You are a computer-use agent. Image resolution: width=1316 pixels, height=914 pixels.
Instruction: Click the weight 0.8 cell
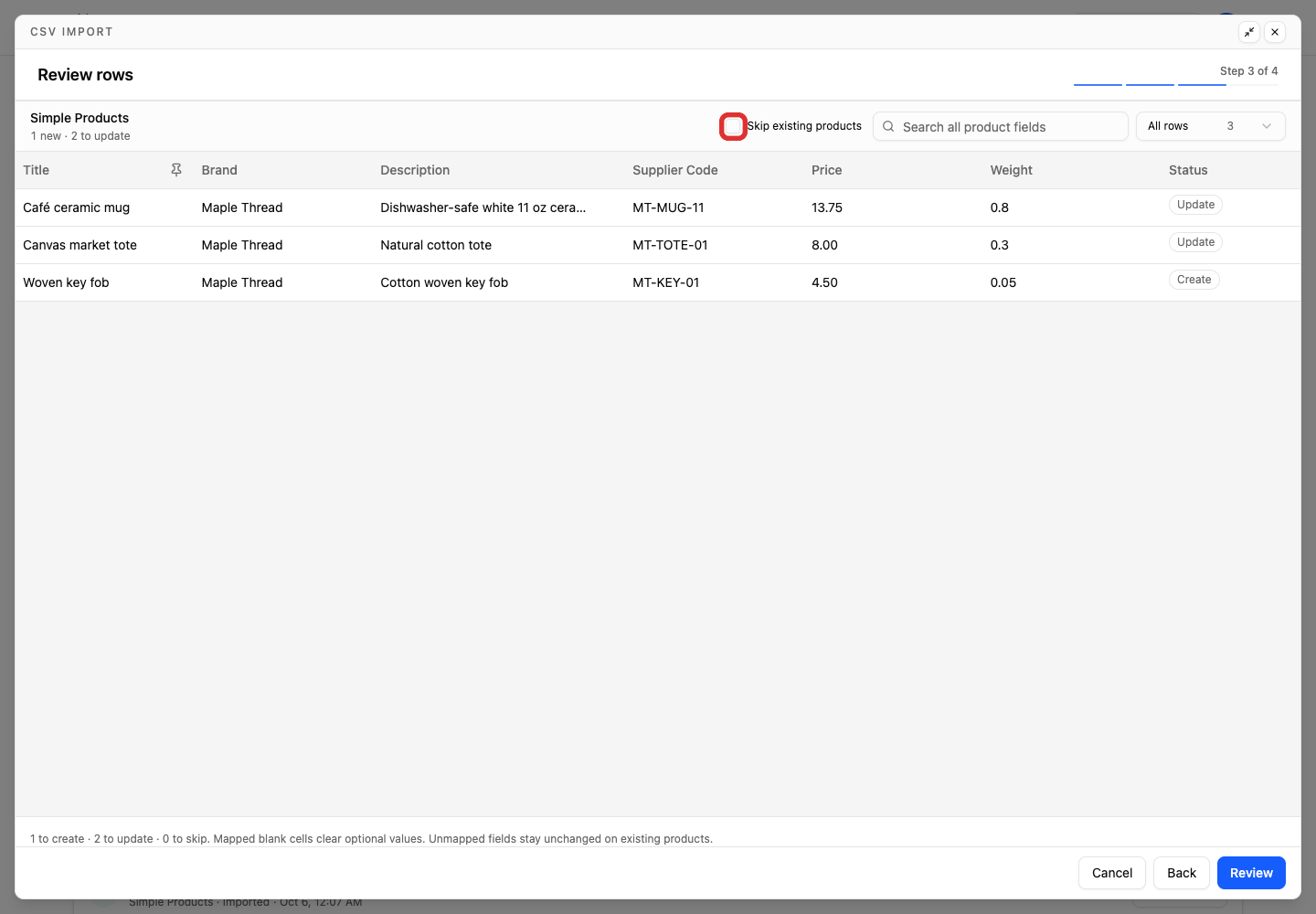1000,207
